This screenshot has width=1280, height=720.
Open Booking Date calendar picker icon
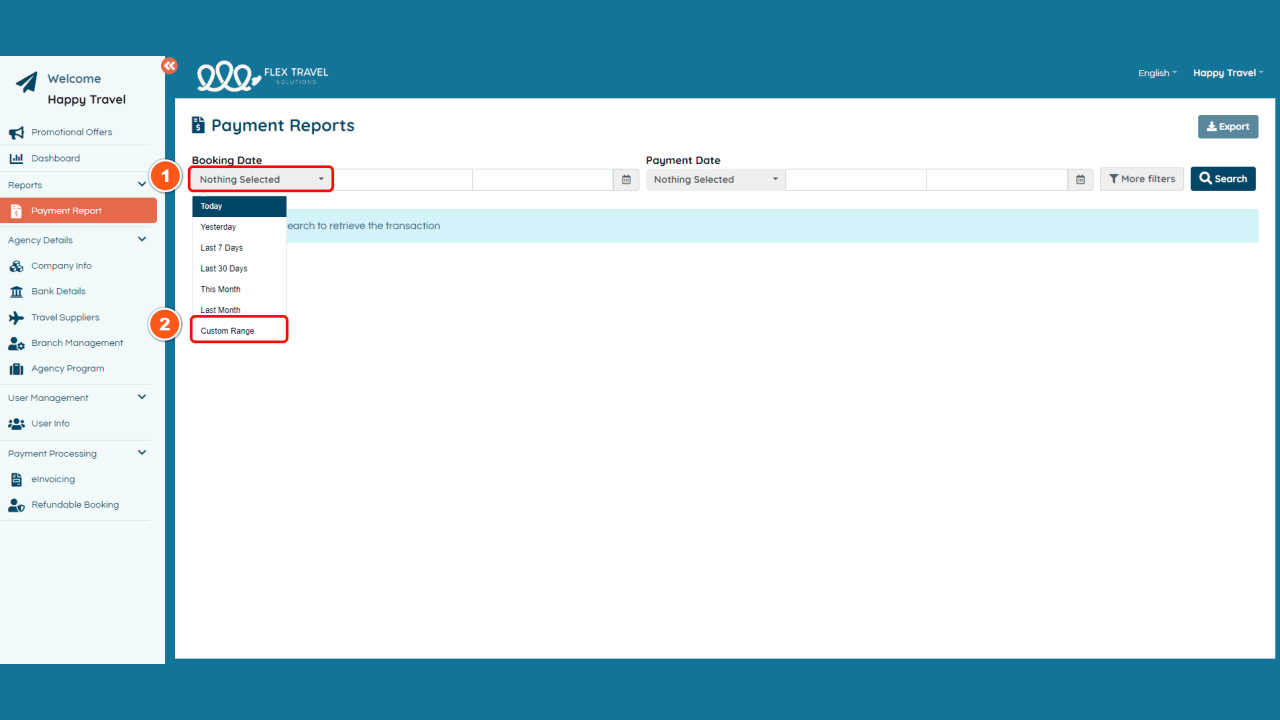[626, 180]
